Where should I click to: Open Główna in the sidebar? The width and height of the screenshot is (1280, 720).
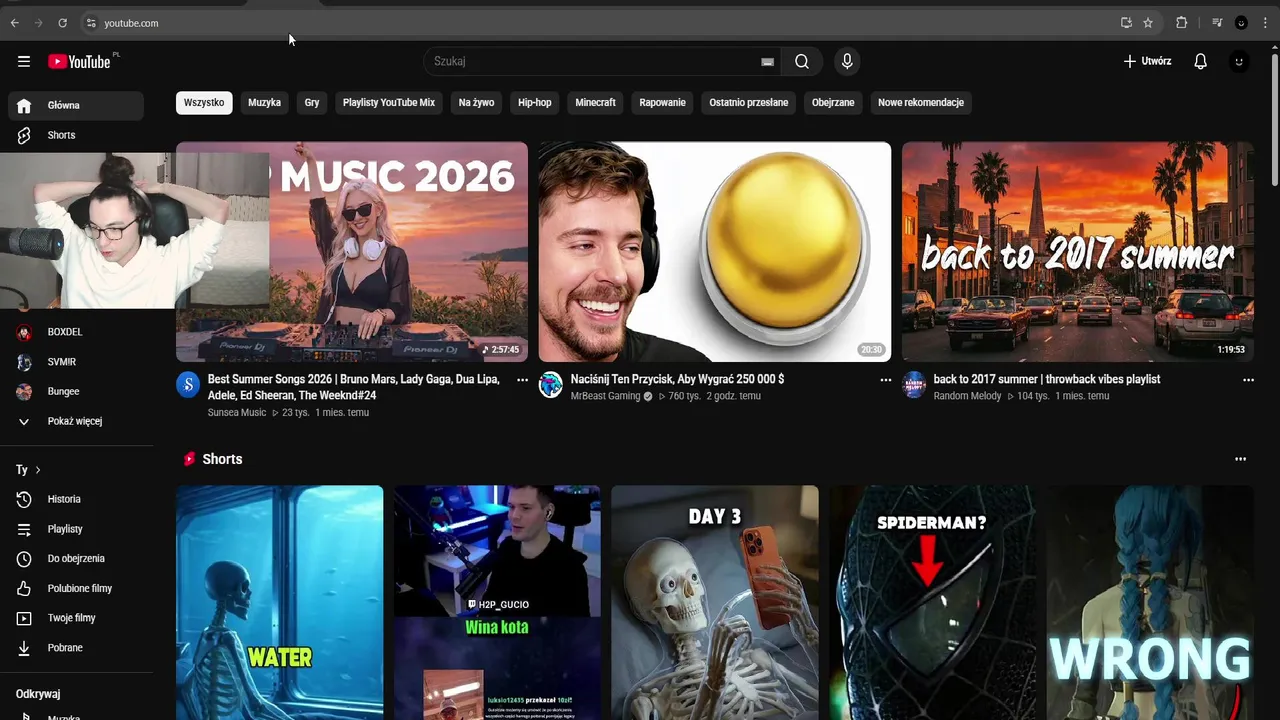click(x=76, y=105)
